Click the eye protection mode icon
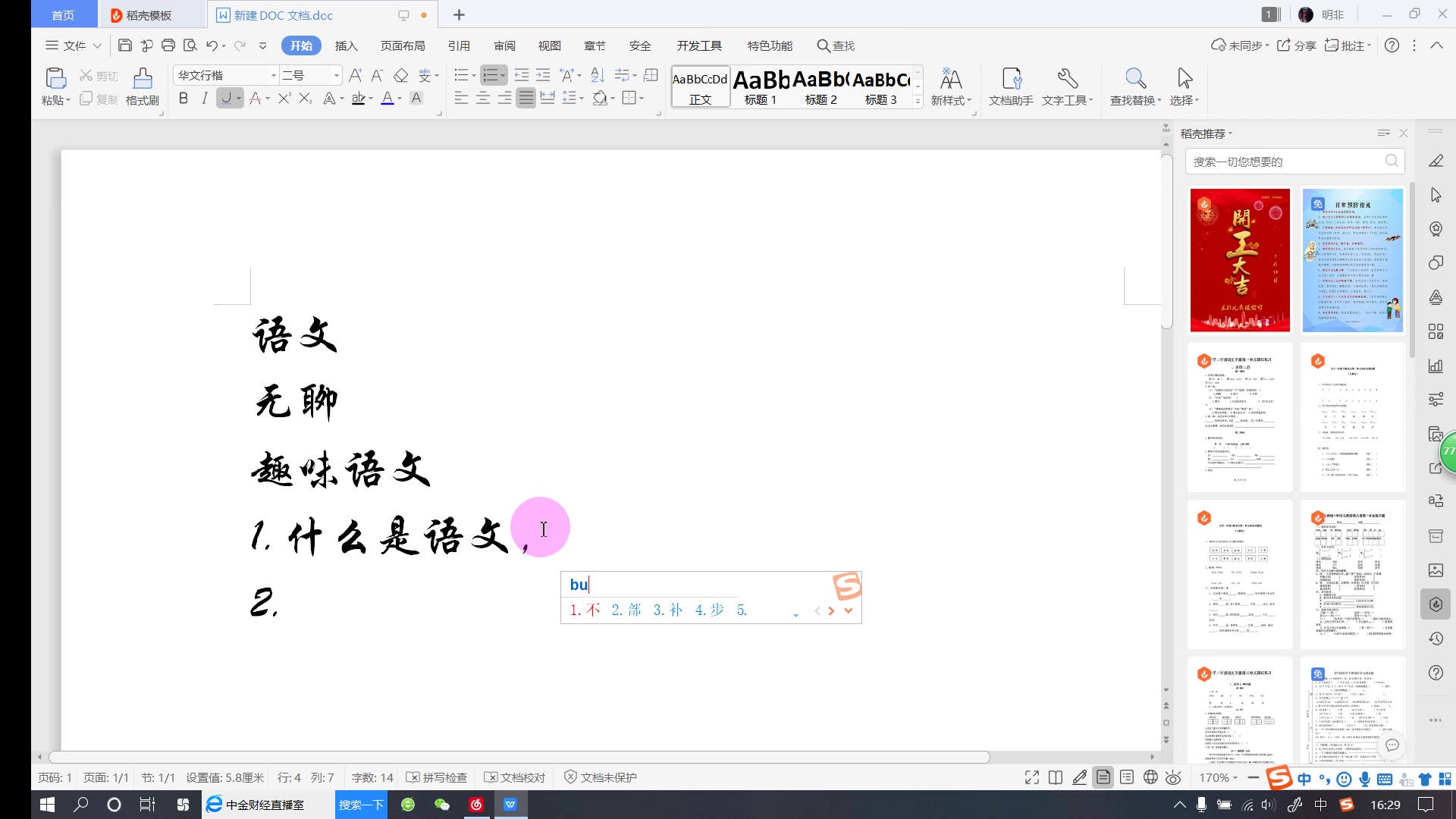The height and width of the screenshot is (819, 1456). [1173, 777]
